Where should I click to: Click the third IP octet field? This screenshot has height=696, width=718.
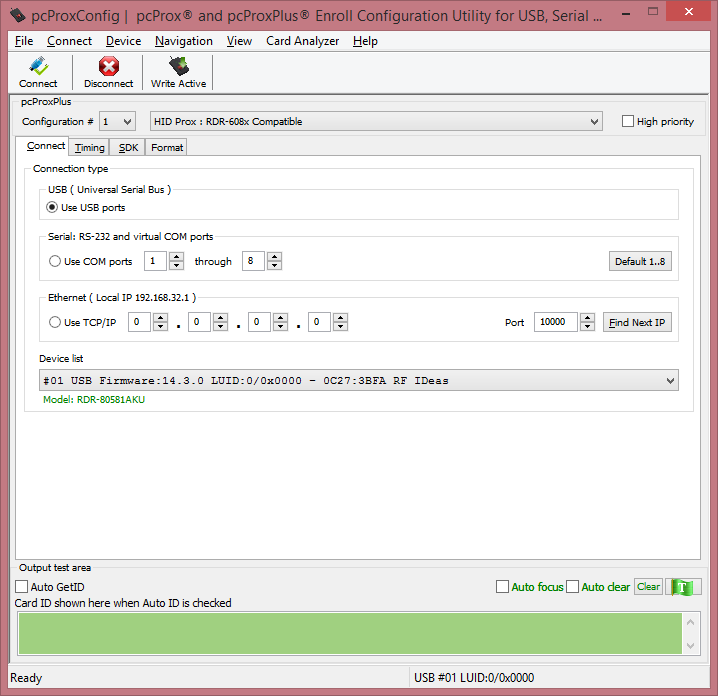(x=259, y=322)
